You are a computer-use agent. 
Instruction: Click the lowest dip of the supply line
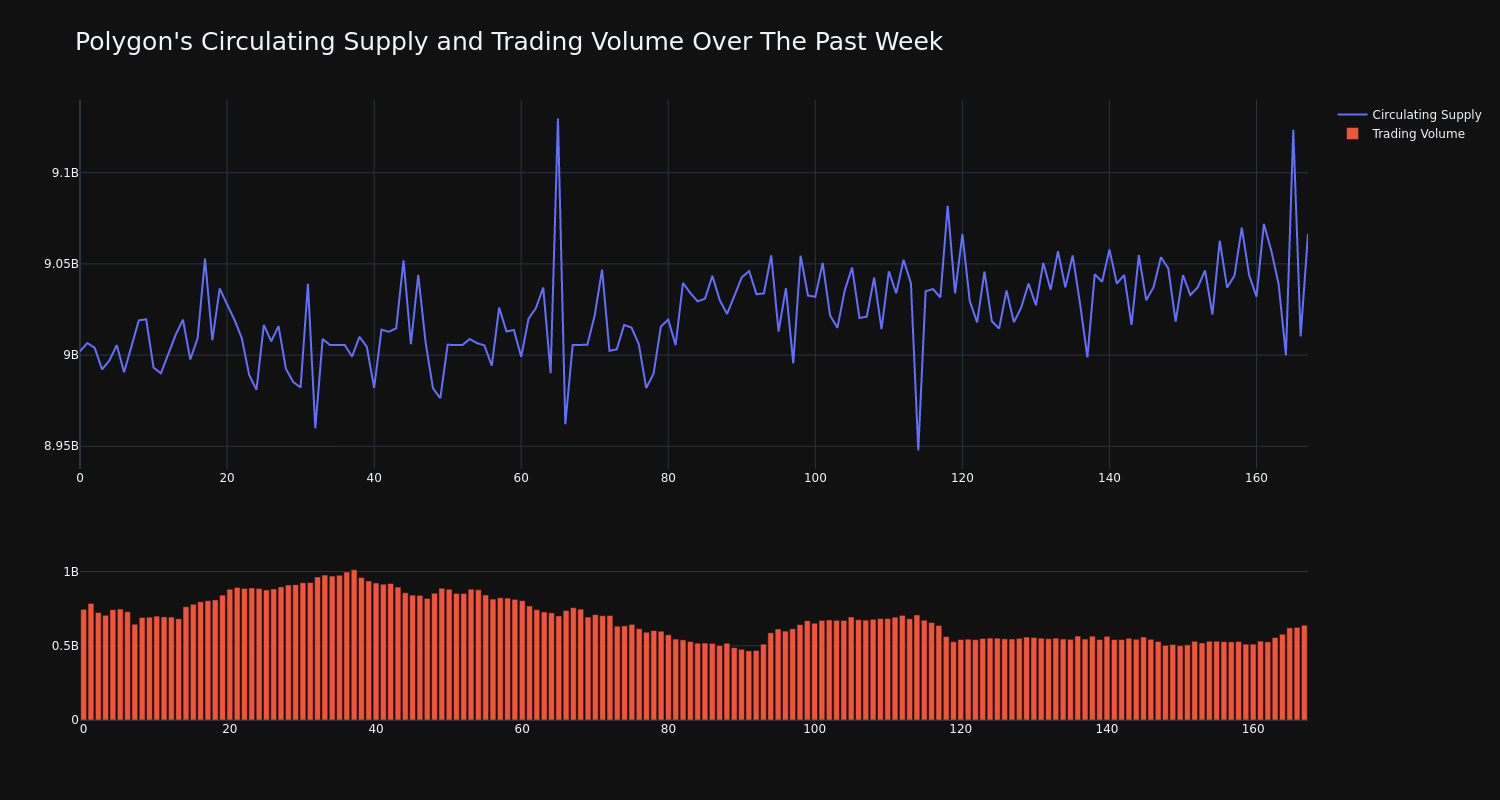coord(918,449)
